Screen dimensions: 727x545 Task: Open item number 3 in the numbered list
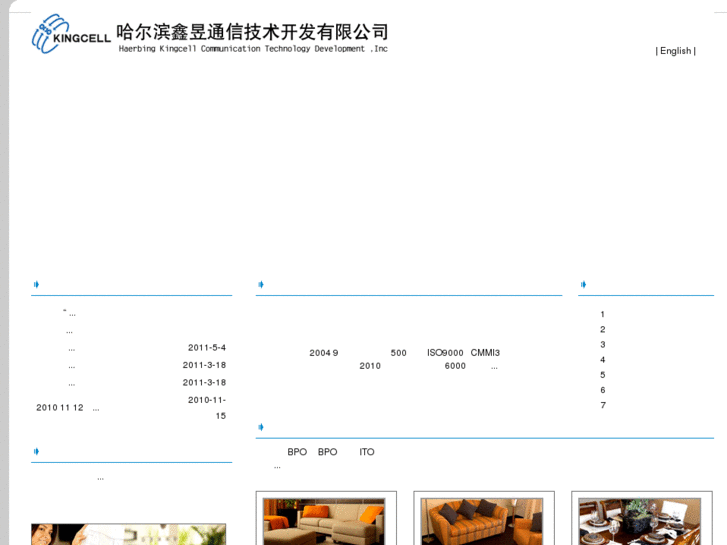click(x=602, y=345)
